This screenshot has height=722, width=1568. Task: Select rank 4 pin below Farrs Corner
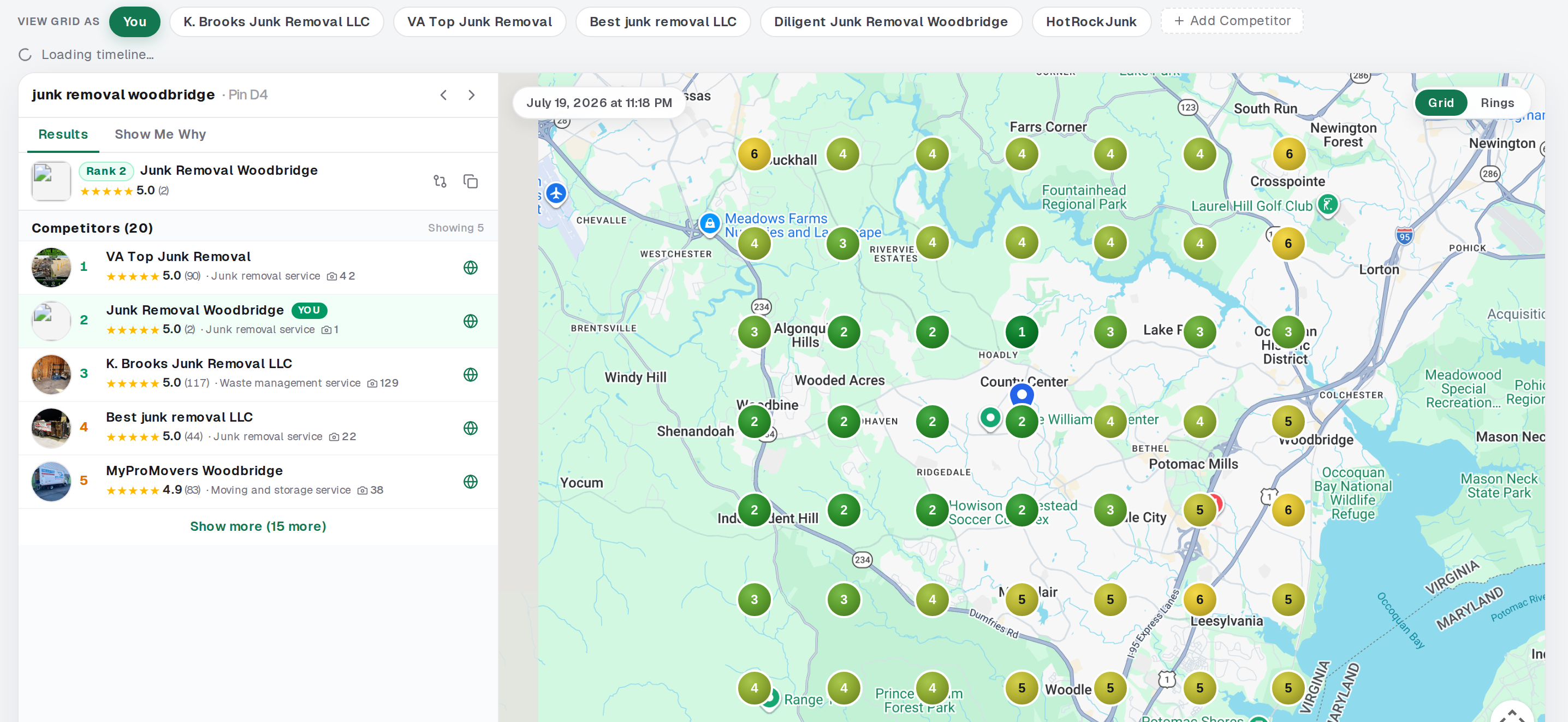point(1021,154)
